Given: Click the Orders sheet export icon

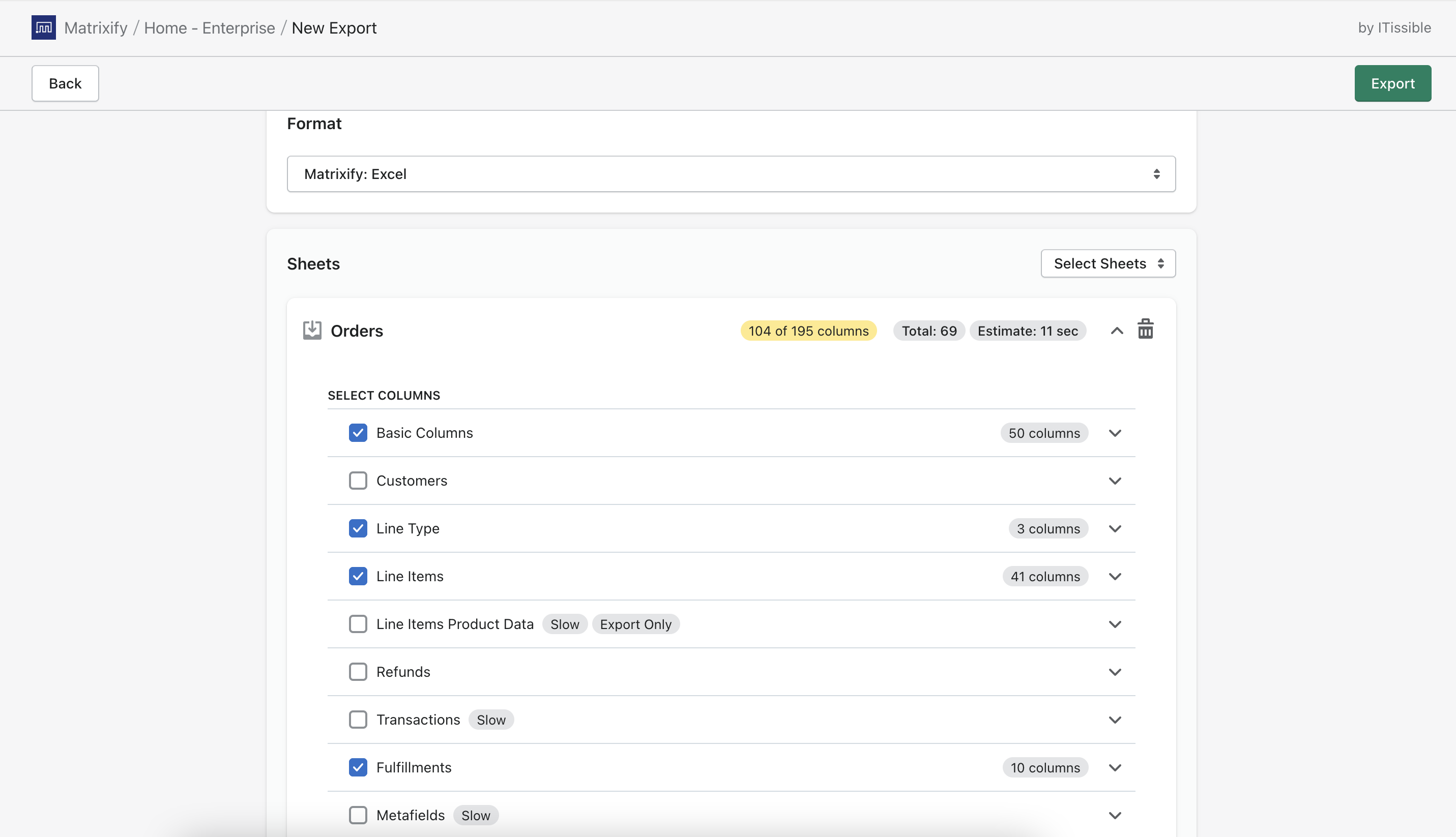Looking at the screenshot, I should (x=312, y=331).
